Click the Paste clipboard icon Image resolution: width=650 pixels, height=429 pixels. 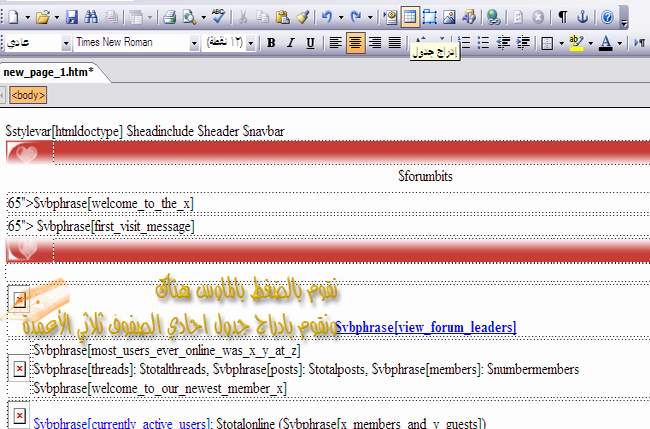284,17
